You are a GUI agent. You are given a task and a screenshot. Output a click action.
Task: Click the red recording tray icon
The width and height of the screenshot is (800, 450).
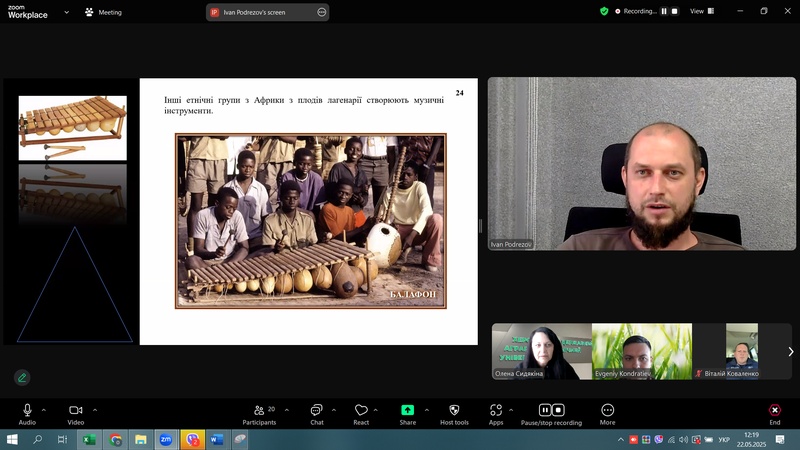(x=633, y=439)
